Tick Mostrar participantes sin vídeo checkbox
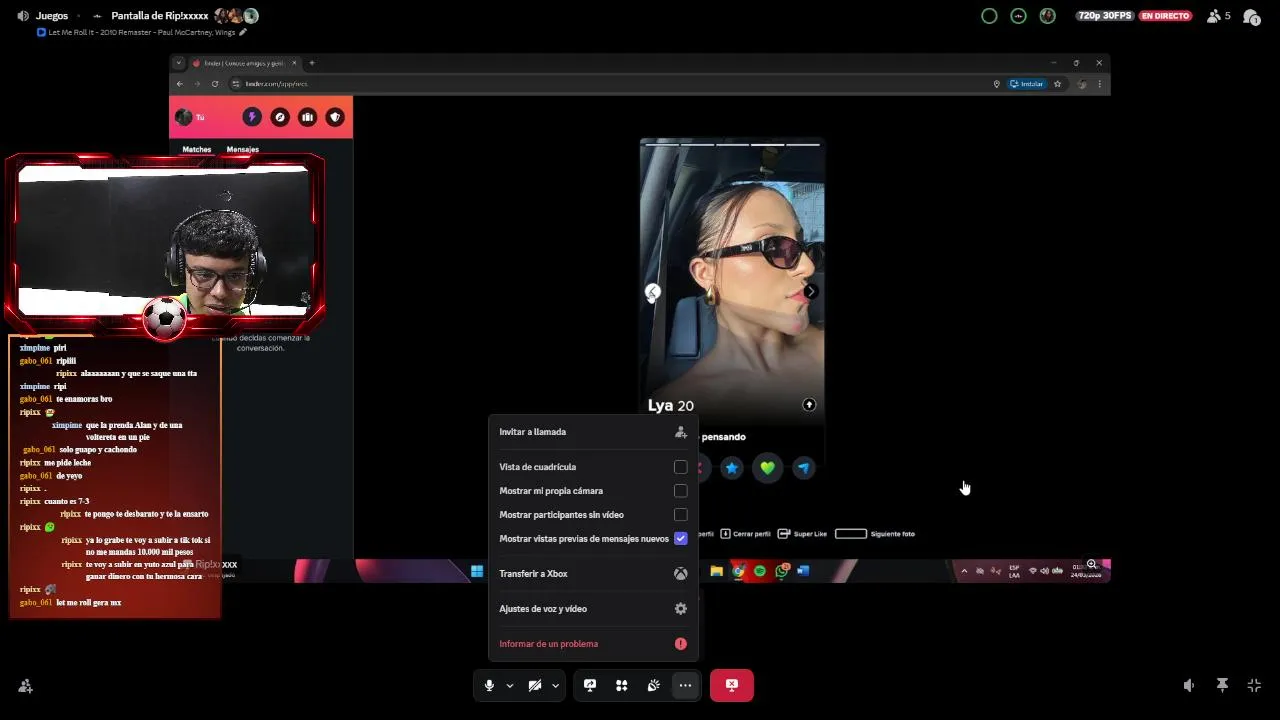The width and height of the screenshot is (1280, 720). pyautogui.click(x=681, y=515)
